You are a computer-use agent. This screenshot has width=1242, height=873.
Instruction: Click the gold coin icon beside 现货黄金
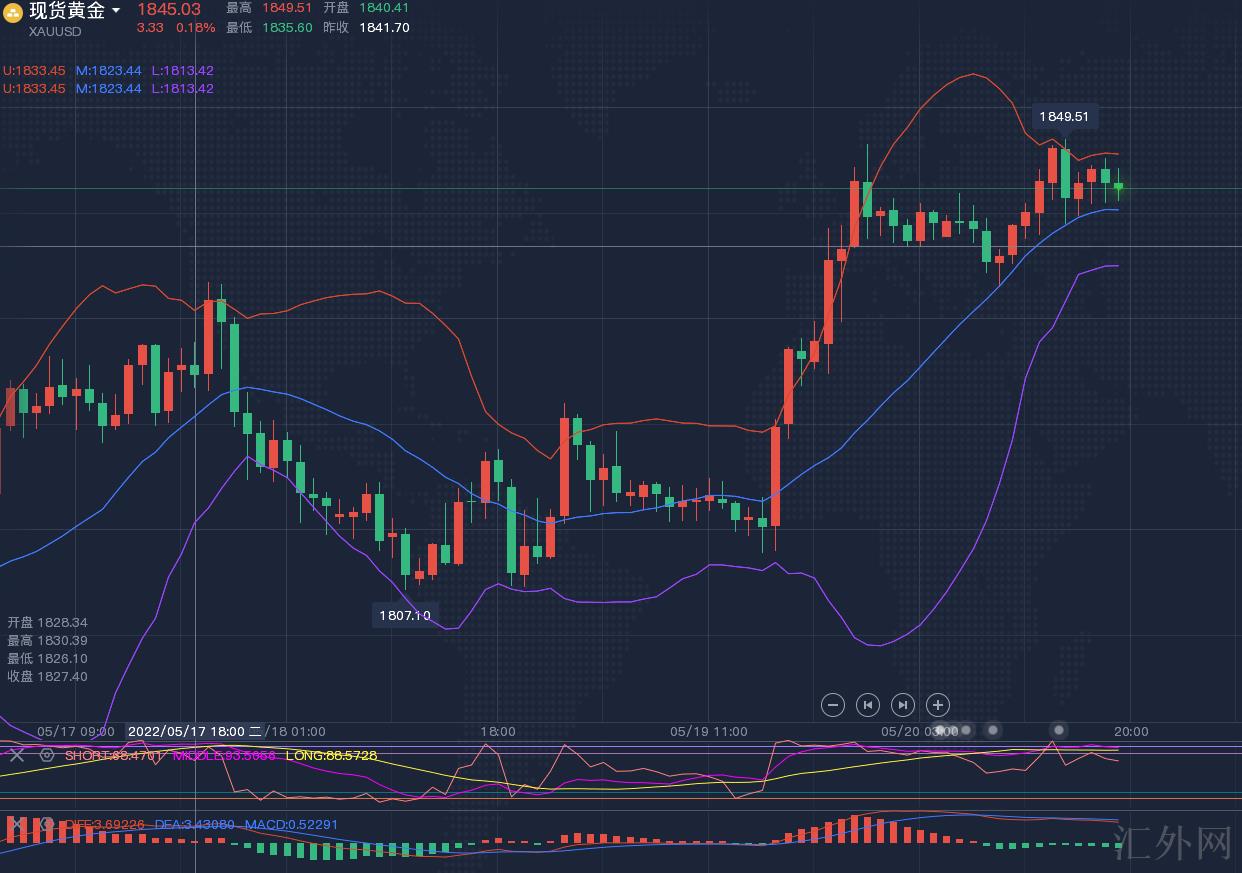pos(13,12)
